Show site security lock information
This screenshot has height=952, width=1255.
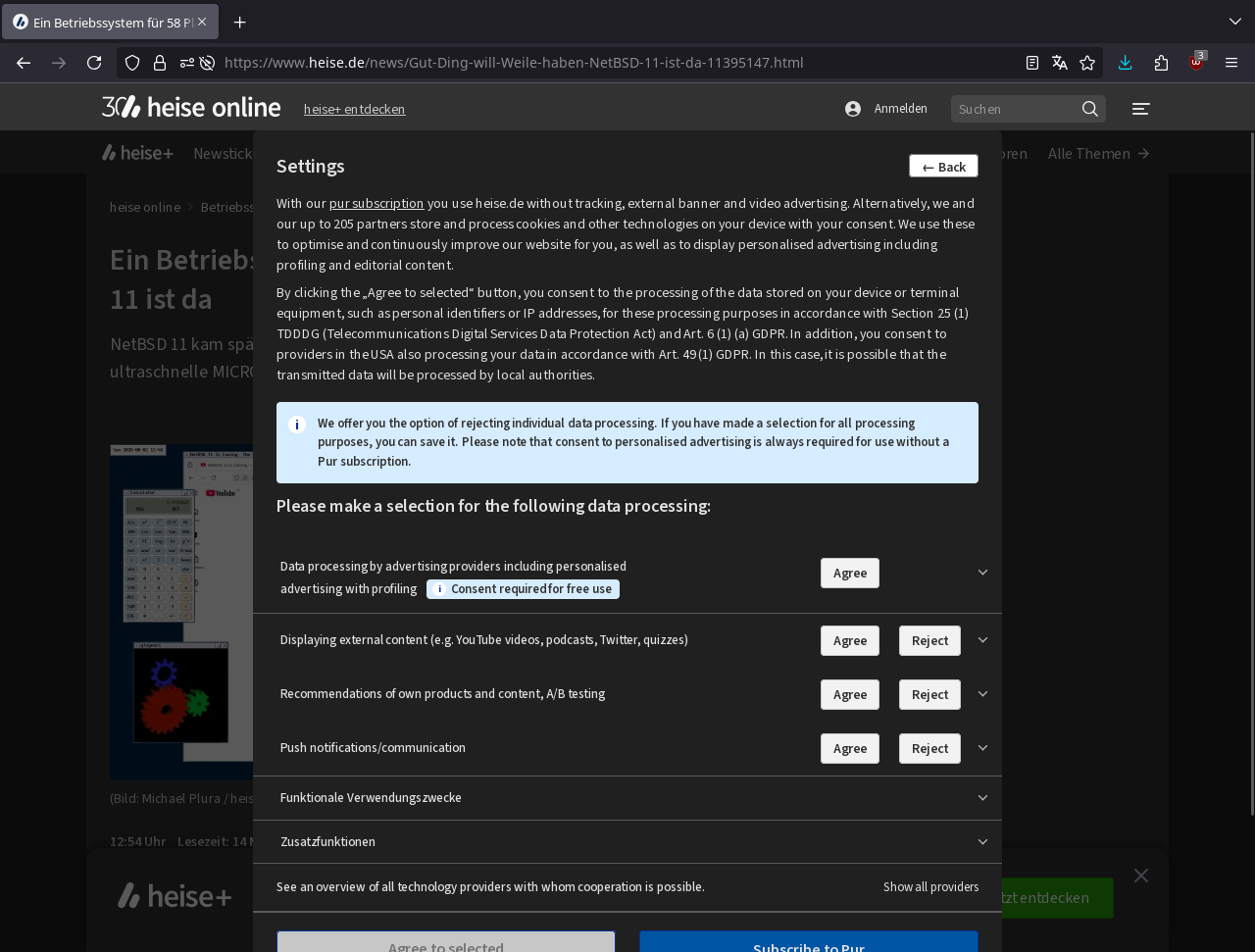click(160, 63)
